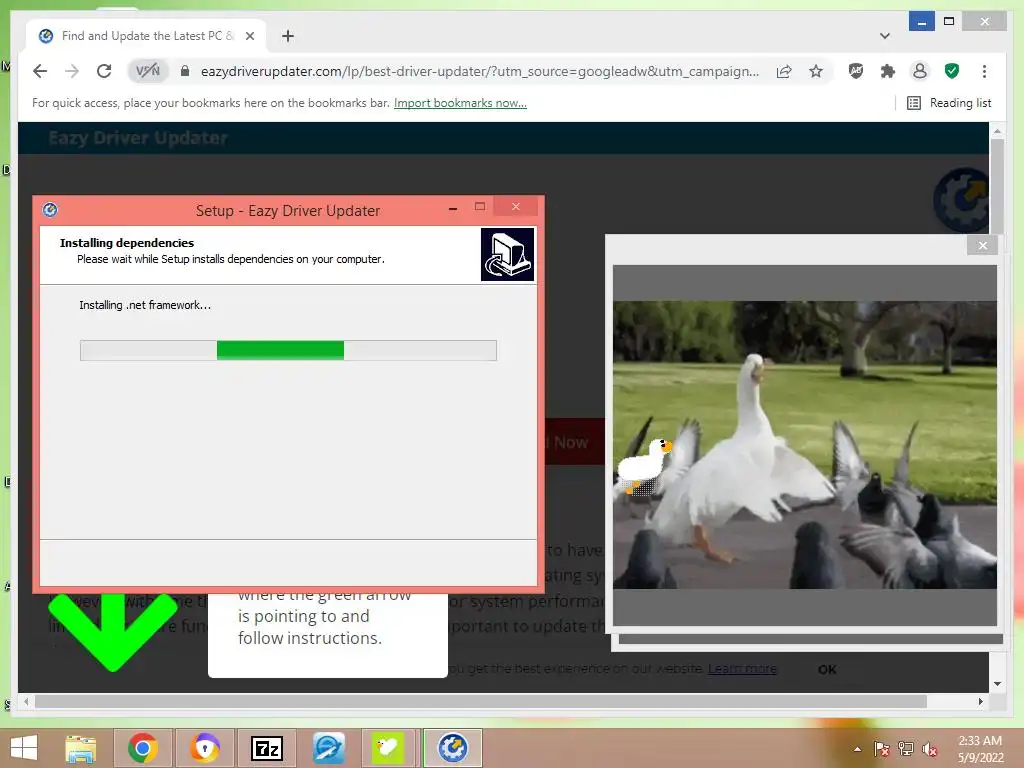Open the Extensions puzzle menu
The image size is (1024, 768).
[888, 71]
